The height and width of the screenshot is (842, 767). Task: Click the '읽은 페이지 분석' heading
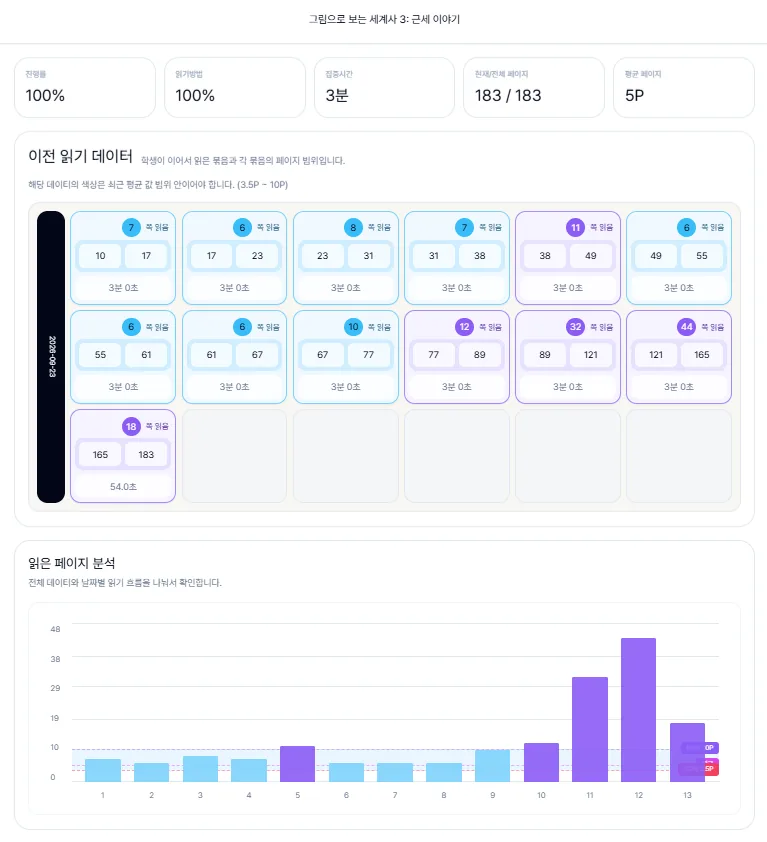[x=72, y=563]
